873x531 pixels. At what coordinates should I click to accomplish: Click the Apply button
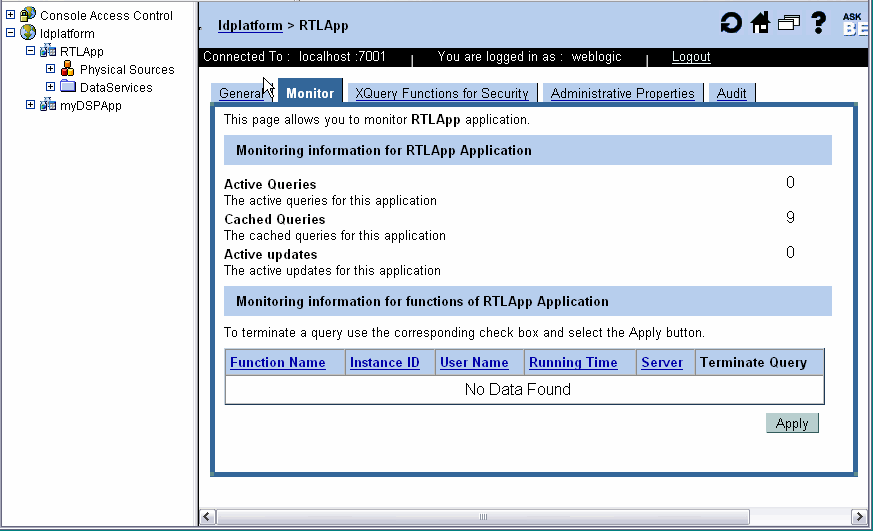(792, 423)
